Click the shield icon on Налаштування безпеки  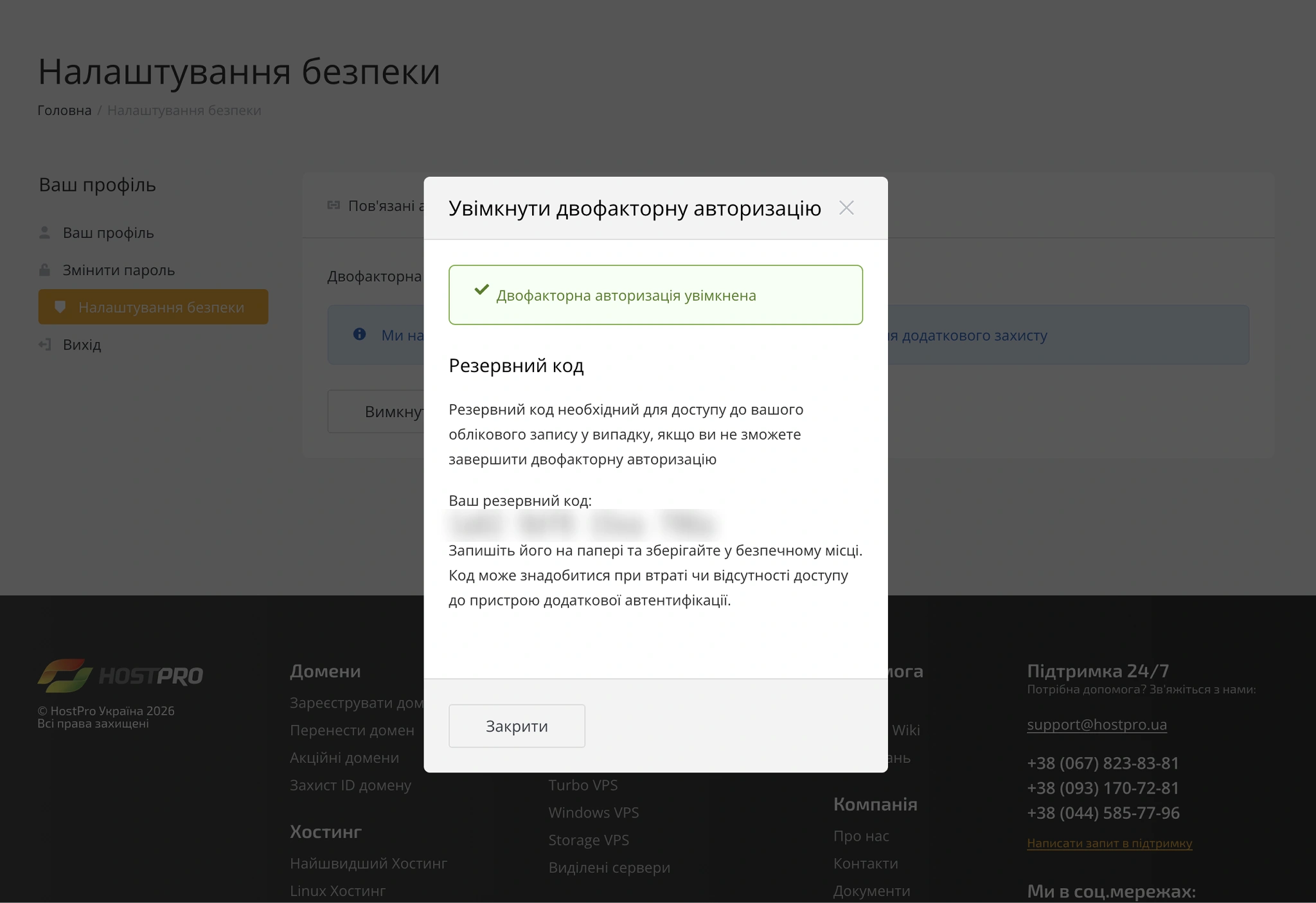(x=61, y=307)
